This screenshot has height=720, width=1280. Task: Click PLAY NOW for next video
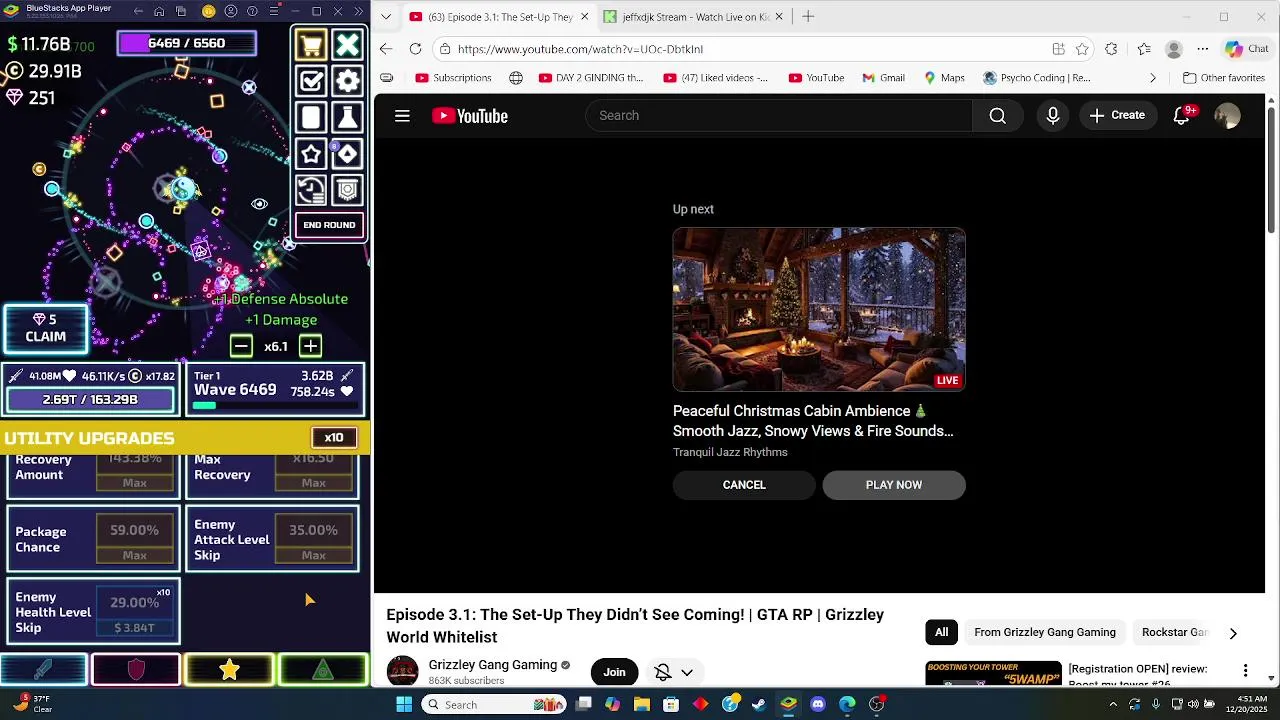pos(894,485)
